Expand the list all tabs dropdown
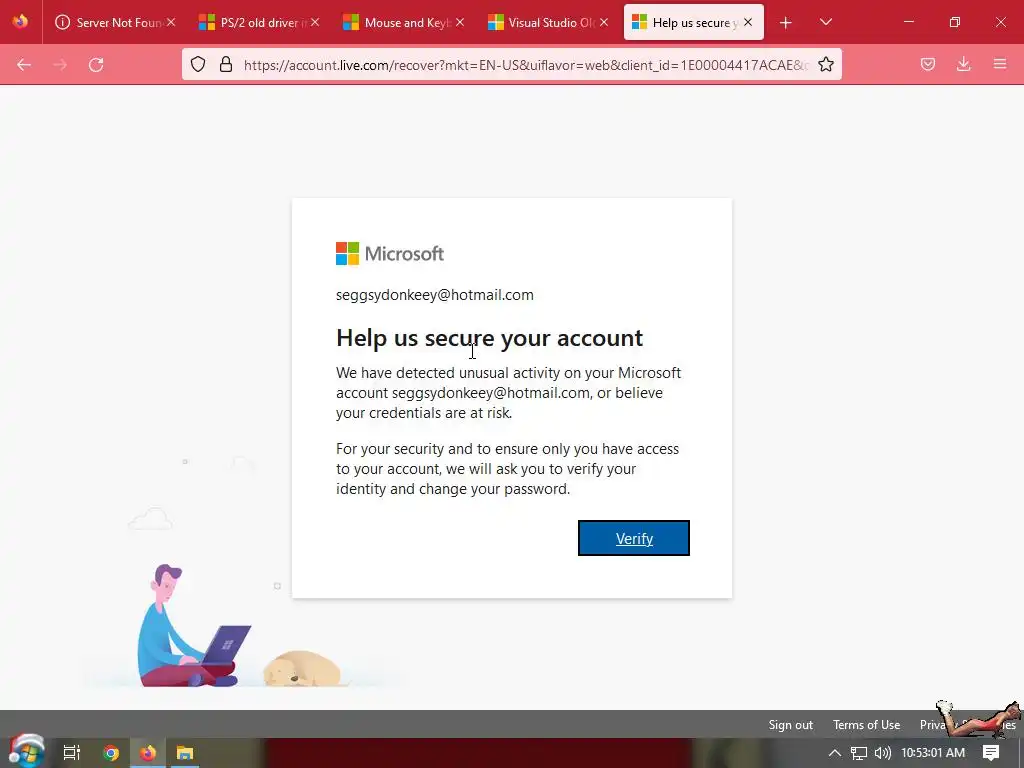This screenshot has width=1024, height=768. pos(825,22)
